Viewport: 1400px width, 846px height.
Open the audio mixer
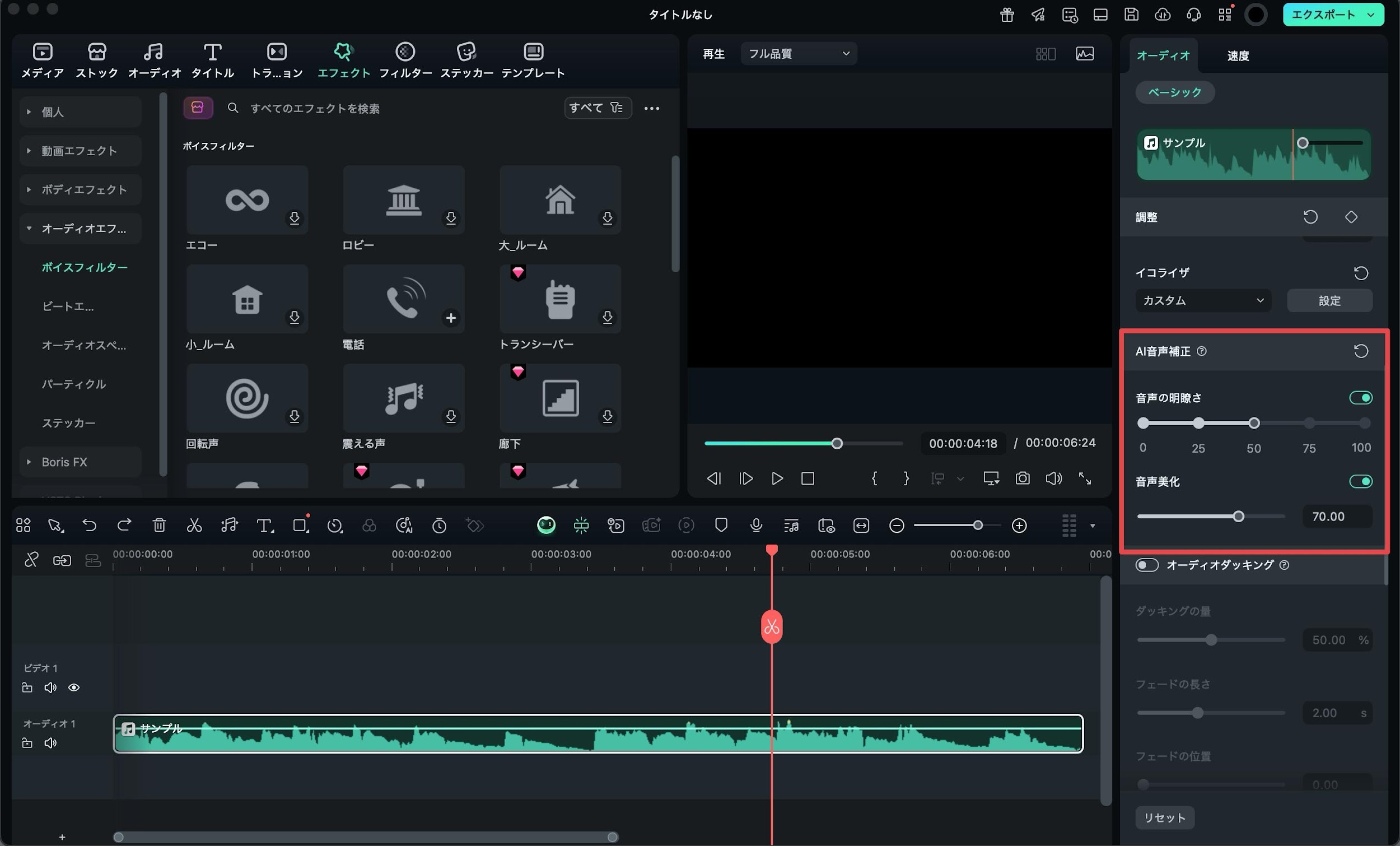pyautogui.click(x=791, y=526)
